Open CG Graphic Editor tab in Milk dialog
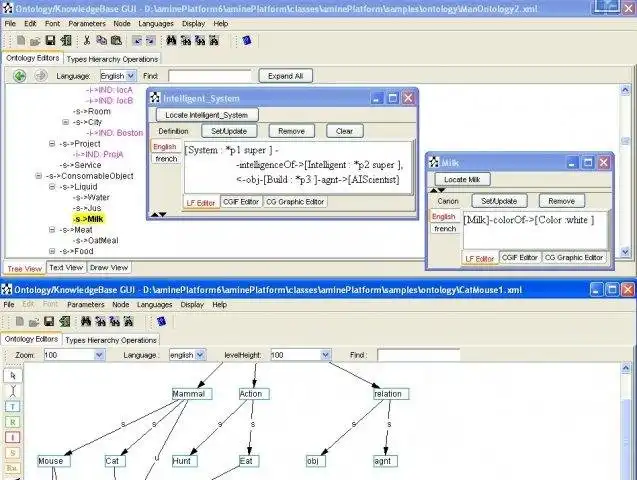The image size is (637, 480). tap(574, 258)
